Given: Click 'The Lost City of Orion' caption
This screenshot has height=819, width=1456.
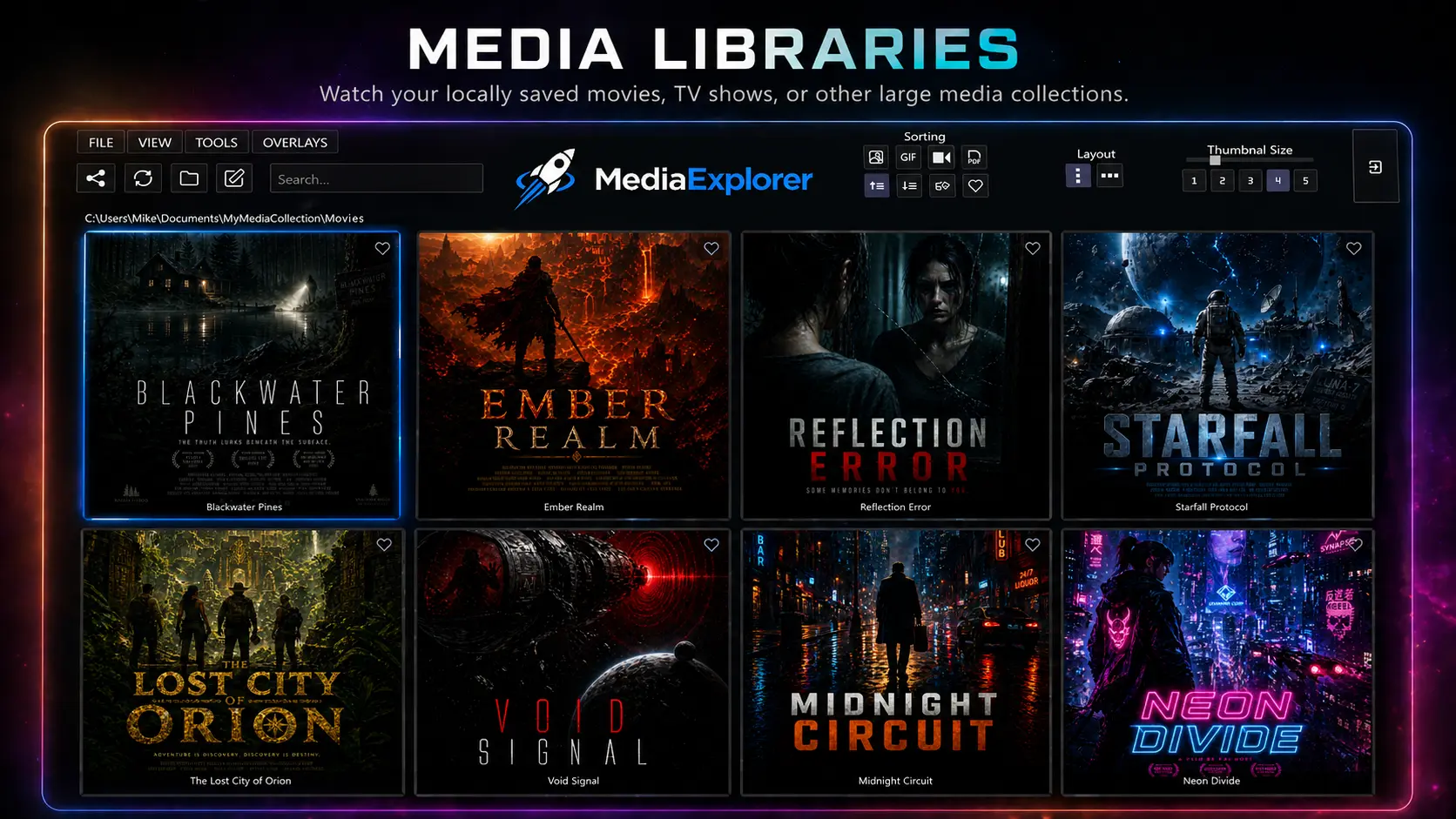Looking at the screenshot, I should pos(240,782).
